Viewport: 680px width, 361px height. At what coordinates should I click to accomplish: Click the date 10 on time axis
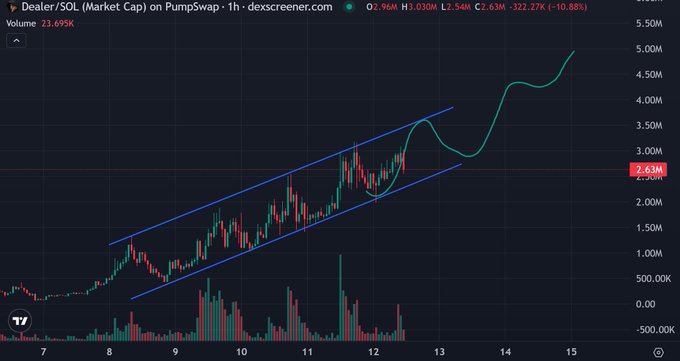point(242,352)
